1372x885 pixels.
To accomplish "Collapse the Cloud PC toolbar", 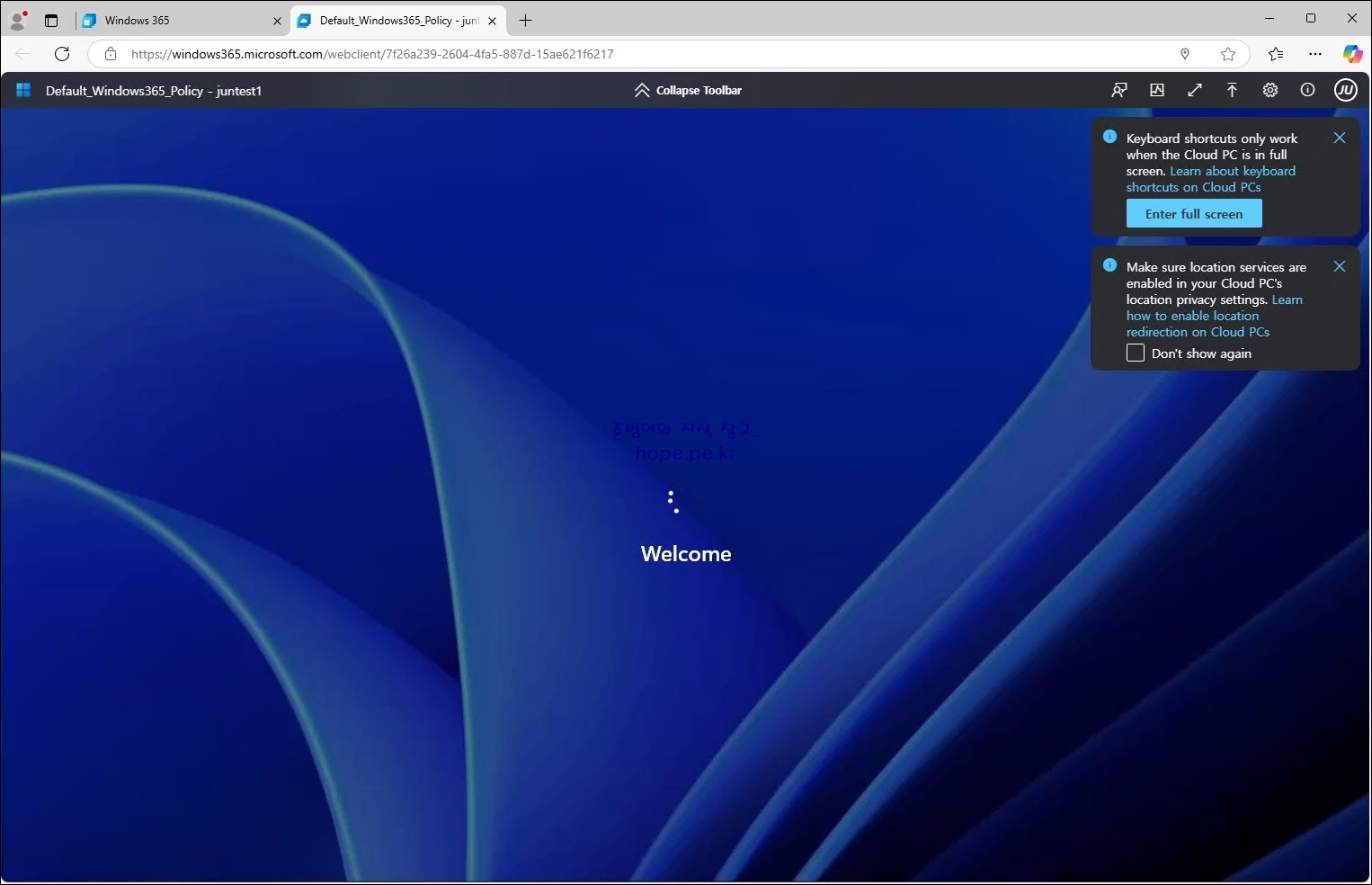I will pyautogui.click(x=688, y=90).
